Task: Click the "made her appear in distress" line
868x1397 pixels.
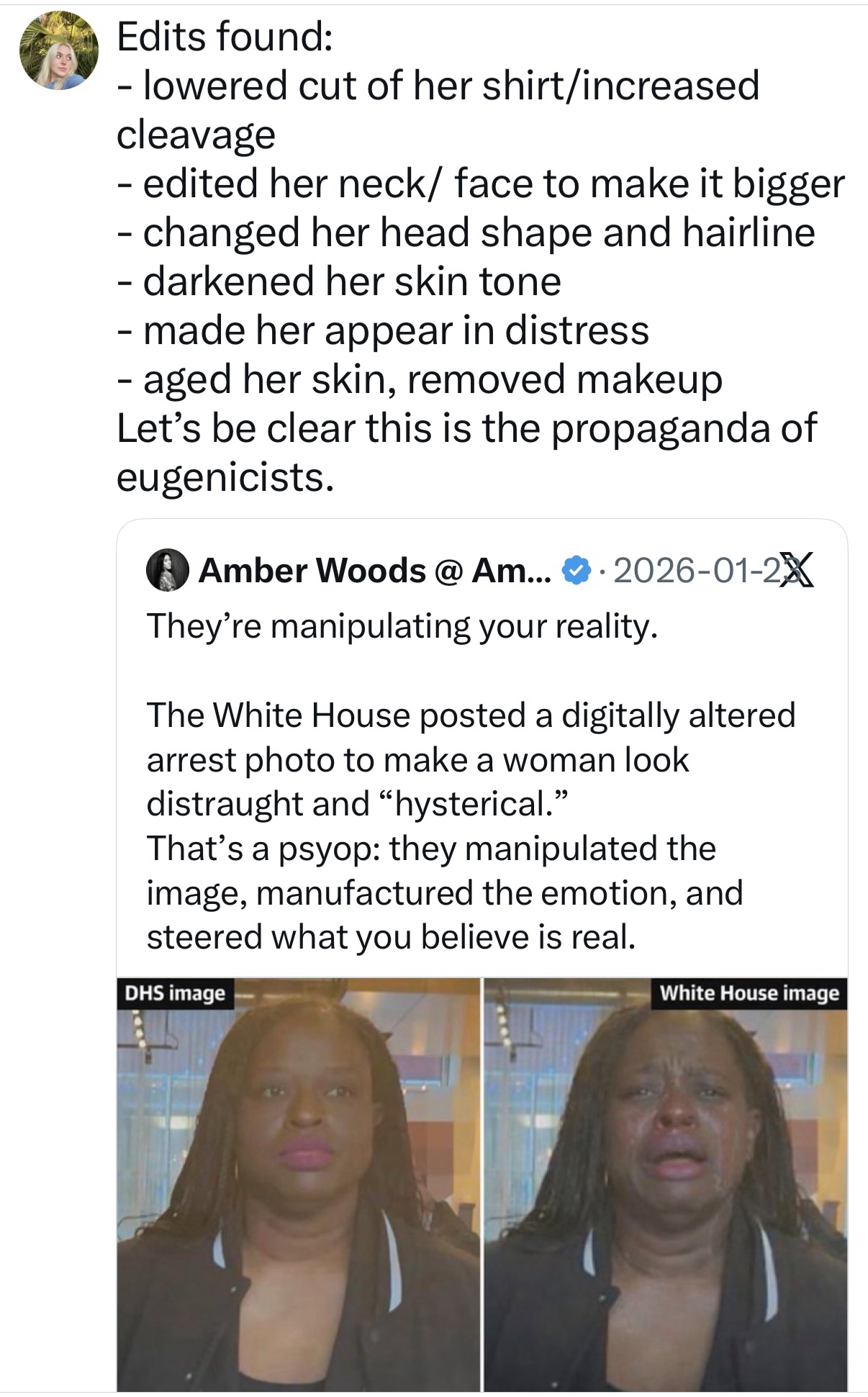Action: tap(383, 330)
